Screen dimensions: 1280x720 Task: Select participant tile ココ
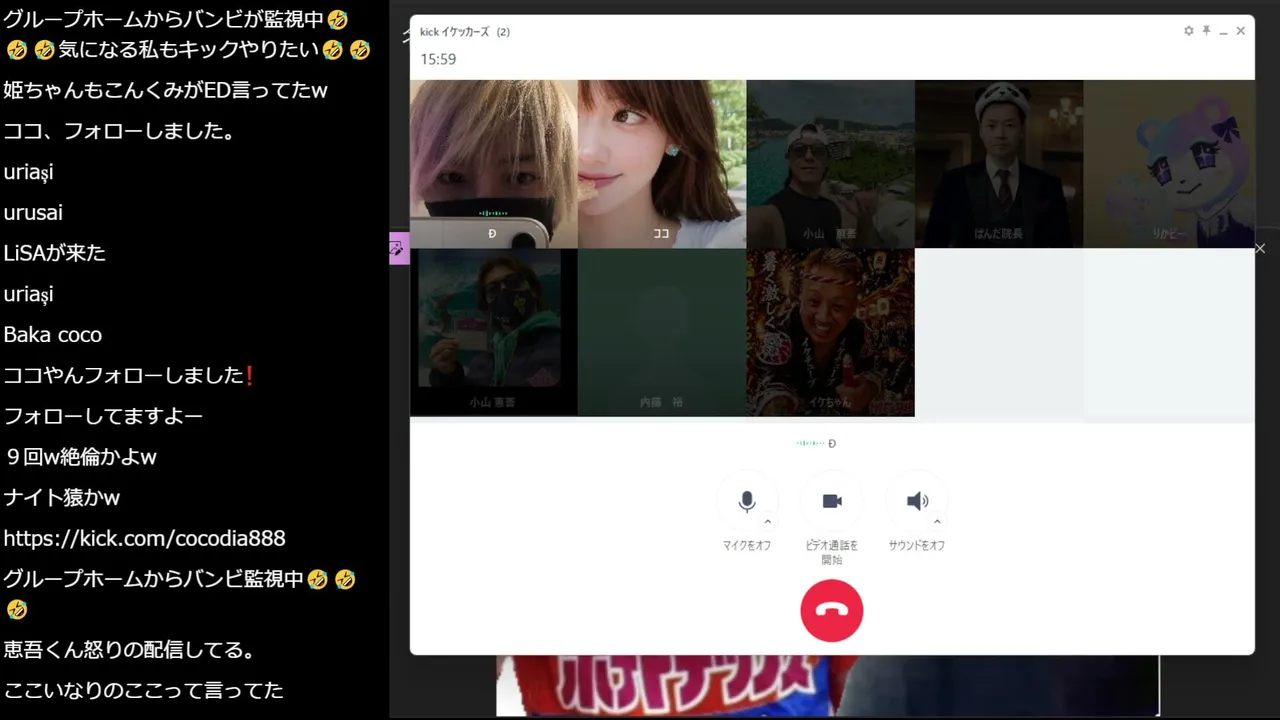point(662,164)
